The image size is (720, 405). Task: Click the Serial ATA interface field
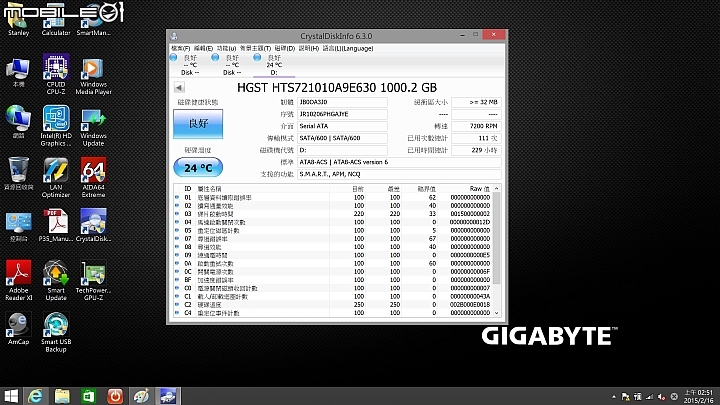tap(342, 126)
